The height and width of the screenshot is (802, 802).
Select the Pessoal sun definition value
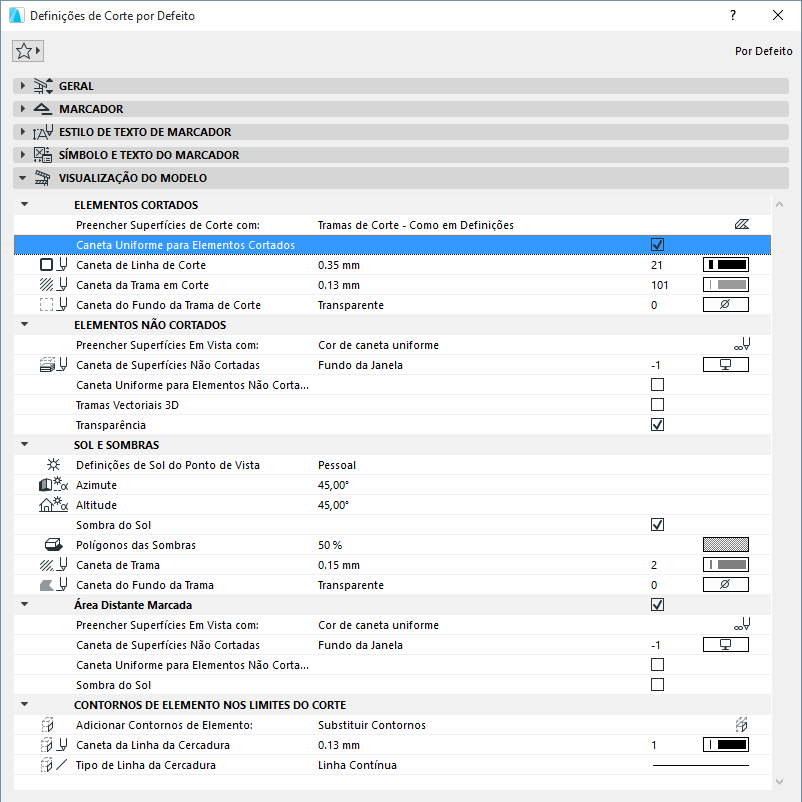coord(337,465)
